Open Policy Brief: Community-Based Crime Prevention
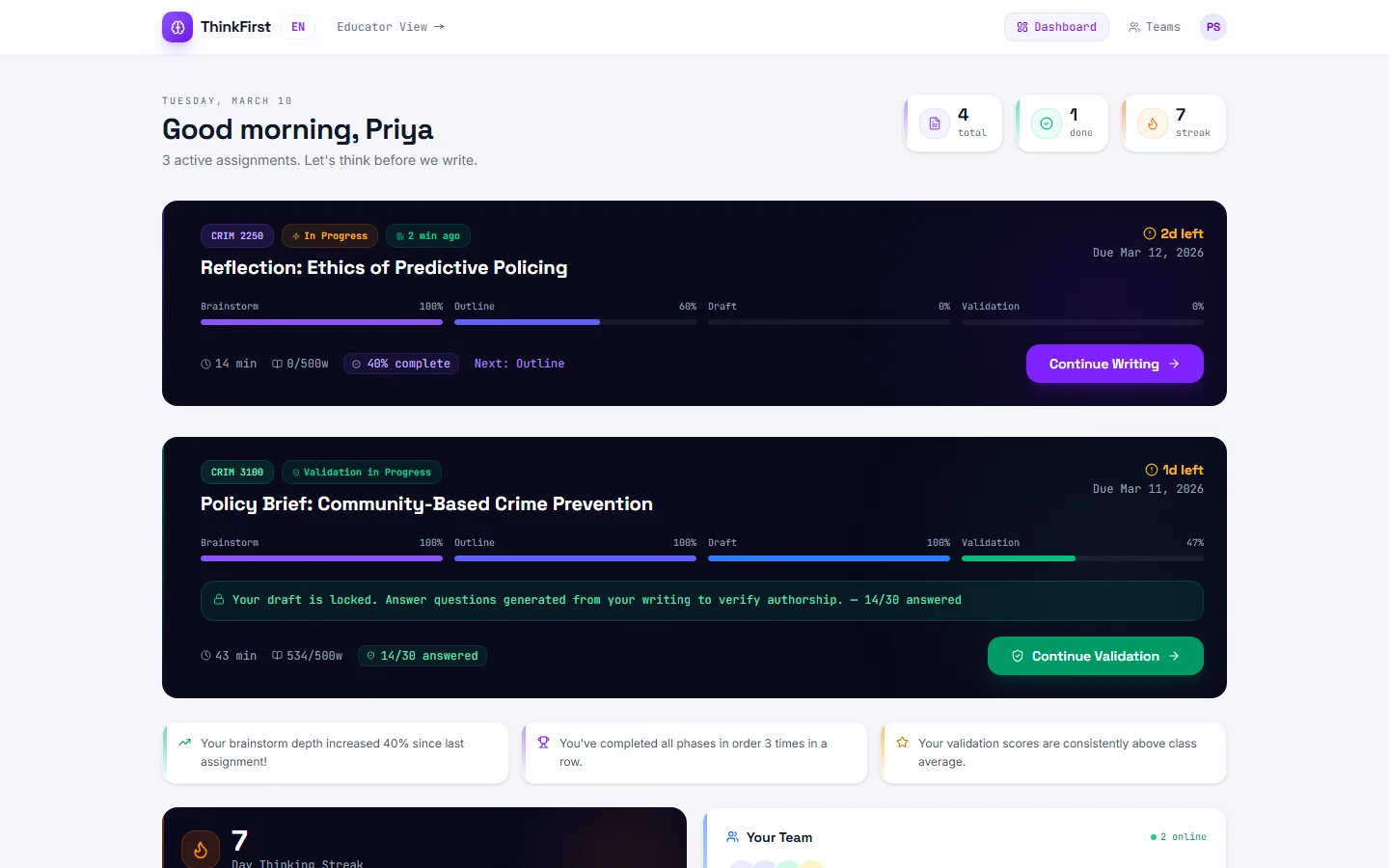This screenshot has height=868, width=1389. pos(426,503)
